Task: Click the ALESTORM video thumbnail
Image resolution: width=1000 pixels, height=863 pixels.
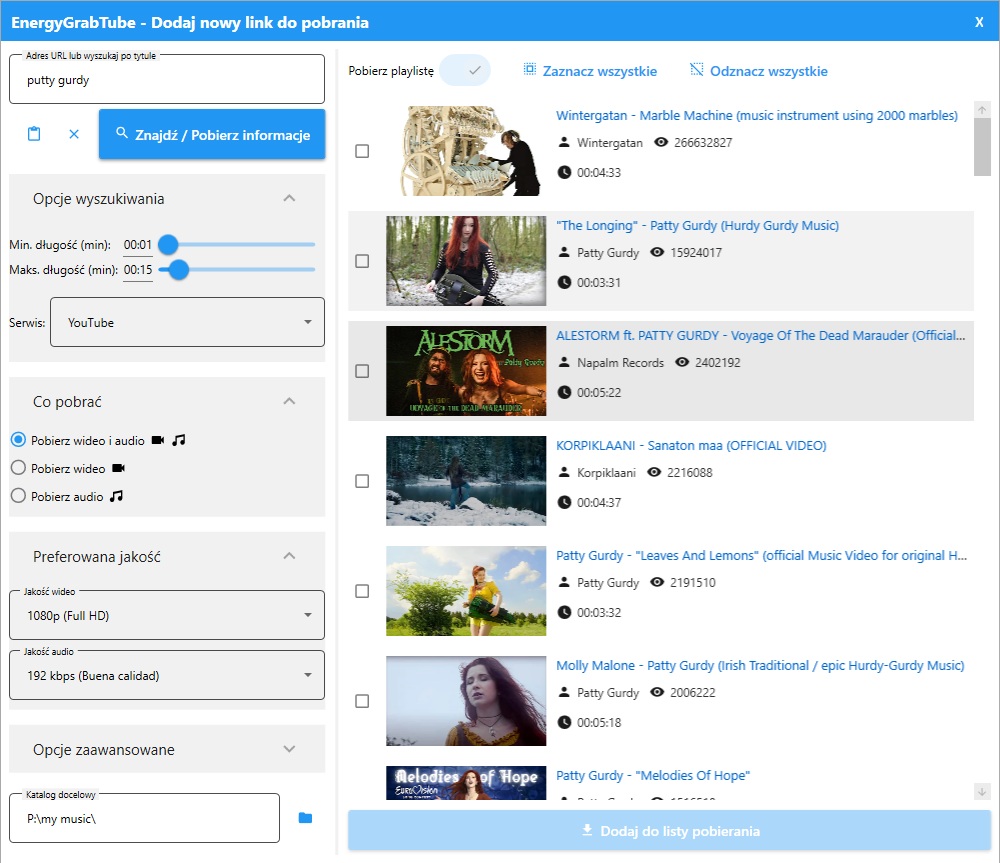Action: coord(466,371)
